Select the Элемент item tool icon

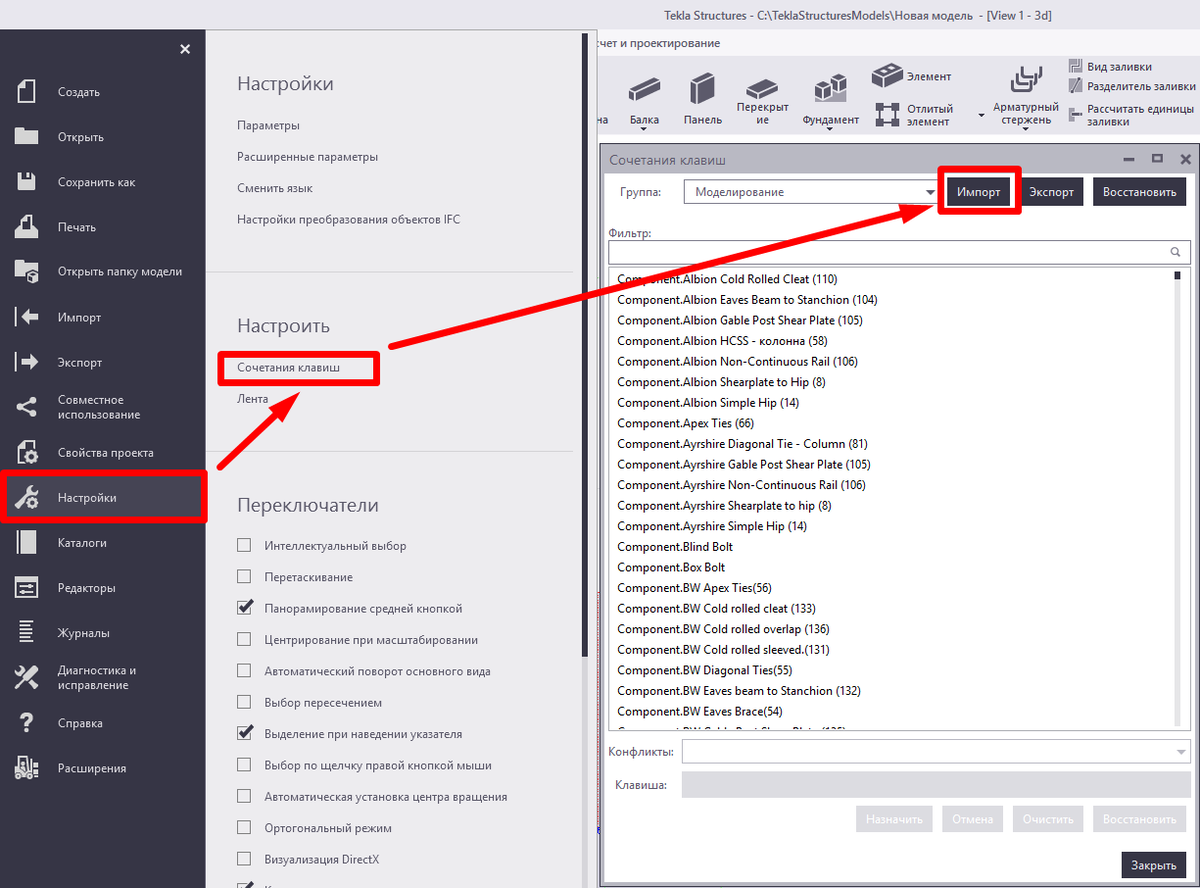coord(887,76)
